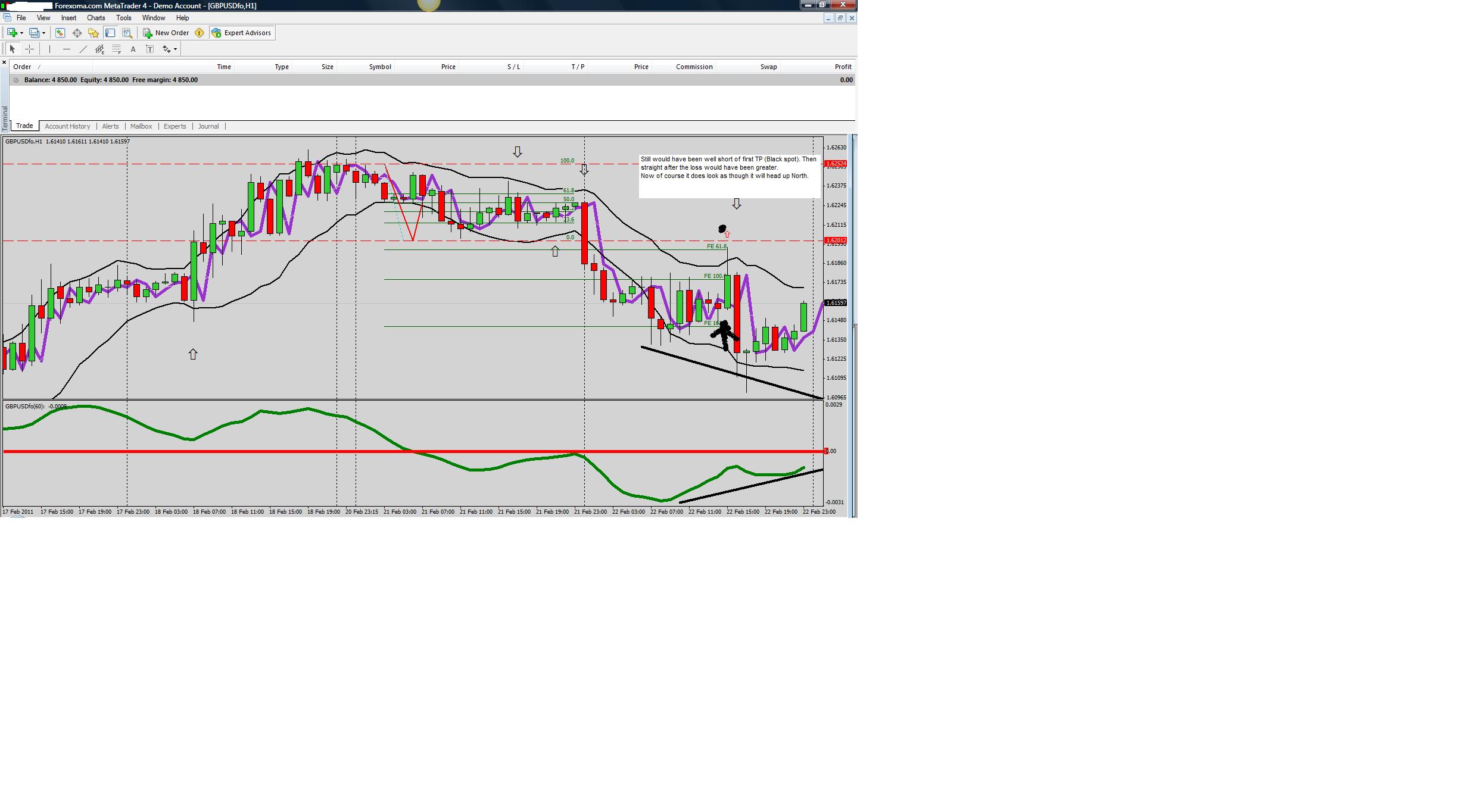This screenshot has height=812, width=1477.
Task: Click the 1.62524 red price level label
Action: click(836, 163)
